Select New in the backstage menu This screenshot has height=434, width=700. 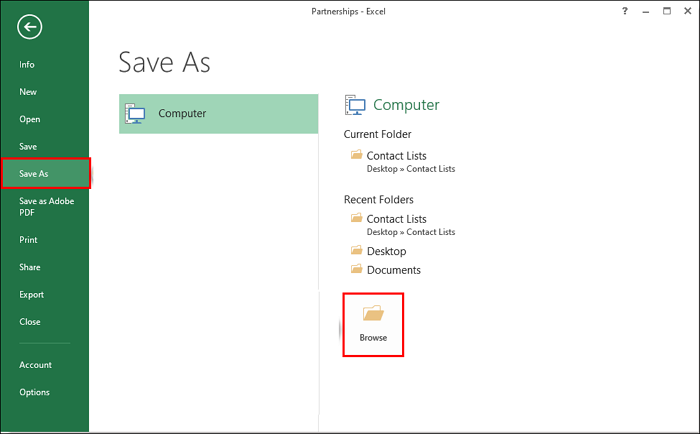(x=28, y=92)
